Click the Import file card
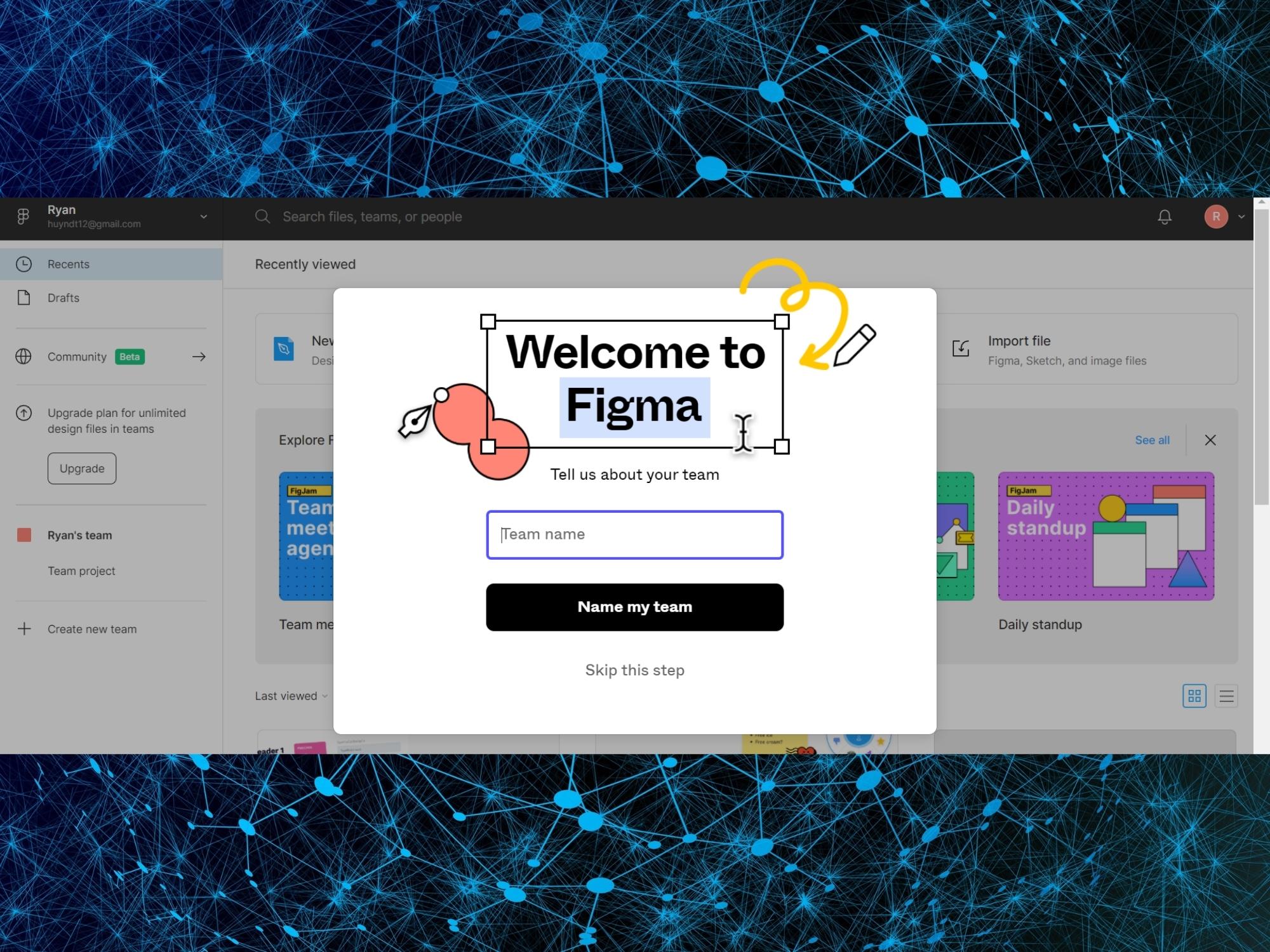 click(x=1086, y=348)
